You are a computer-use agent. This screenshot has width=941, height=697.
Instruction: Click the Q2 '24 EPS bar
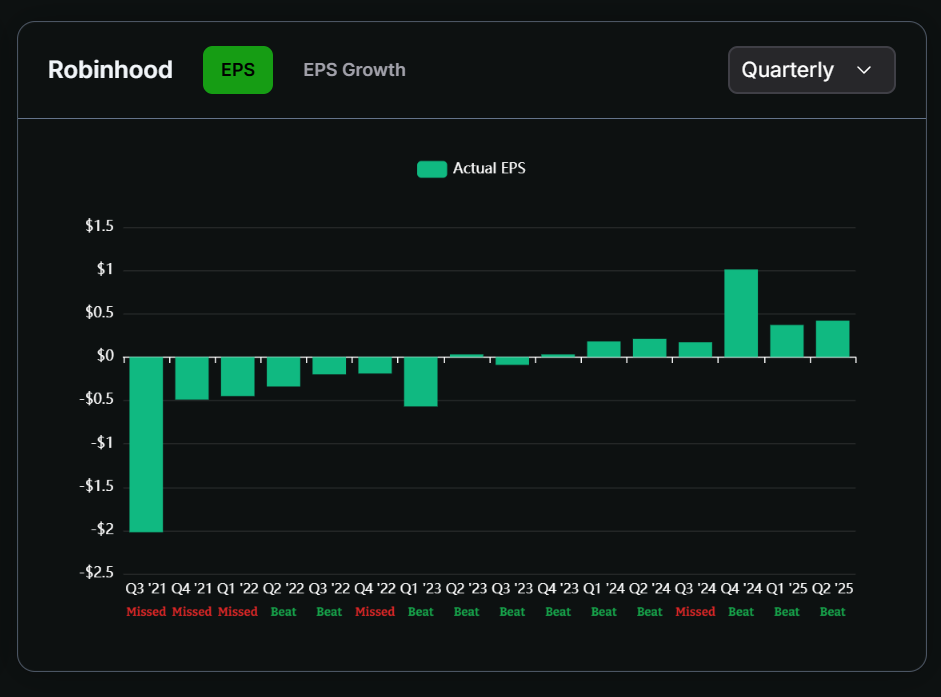(x=649, y=348)
